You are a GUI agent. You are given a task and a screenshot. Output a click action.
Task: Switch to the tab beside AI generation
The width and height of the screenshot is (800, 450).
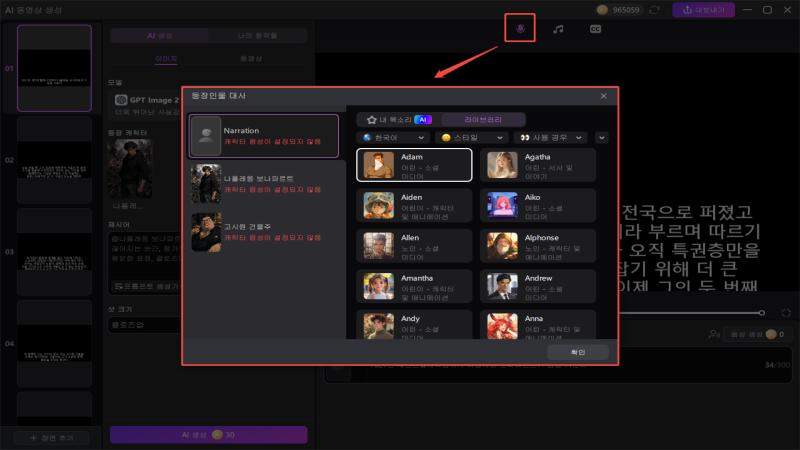point(258,36)
